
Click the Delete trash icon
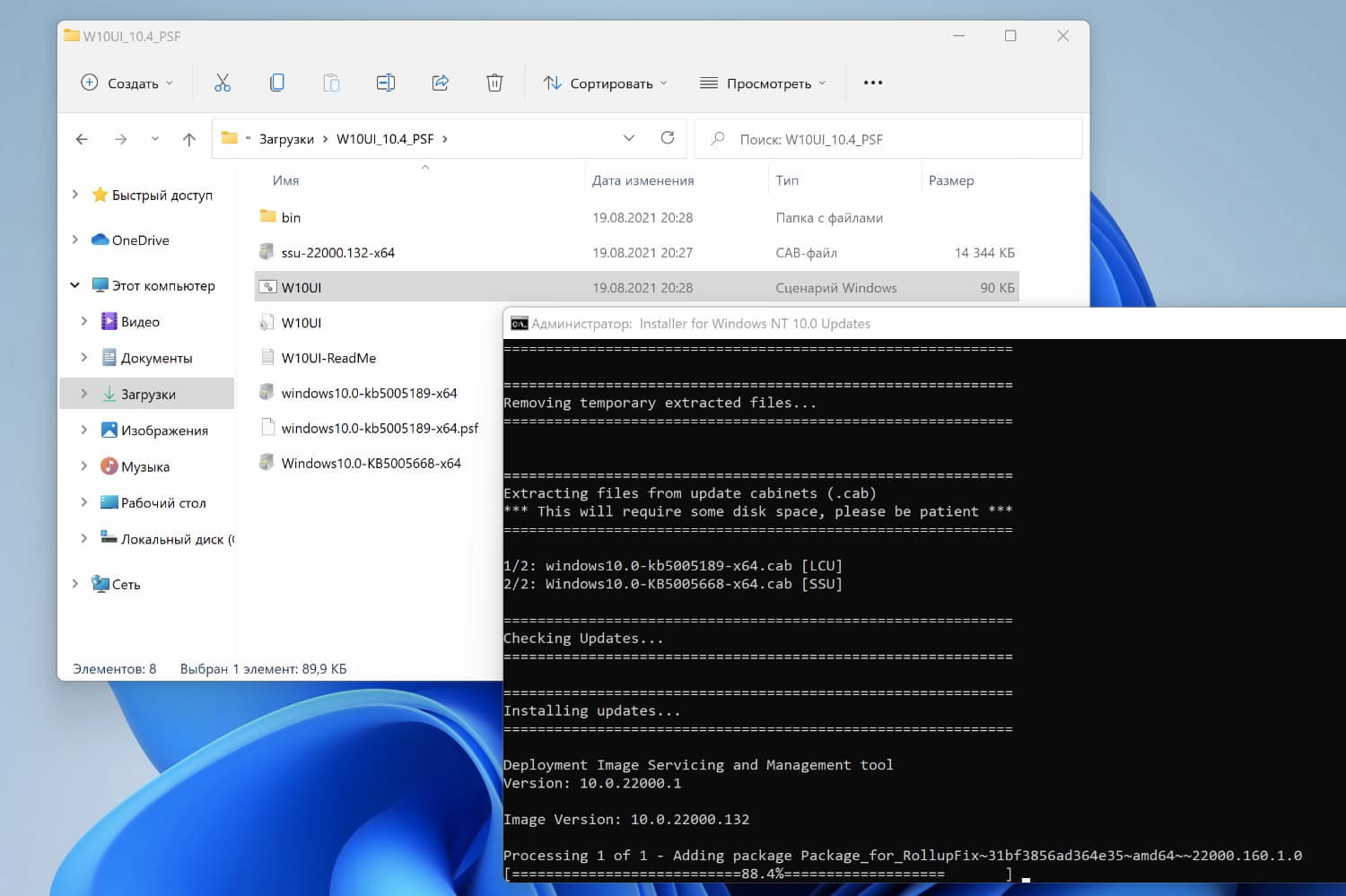[x=494, y=83]
